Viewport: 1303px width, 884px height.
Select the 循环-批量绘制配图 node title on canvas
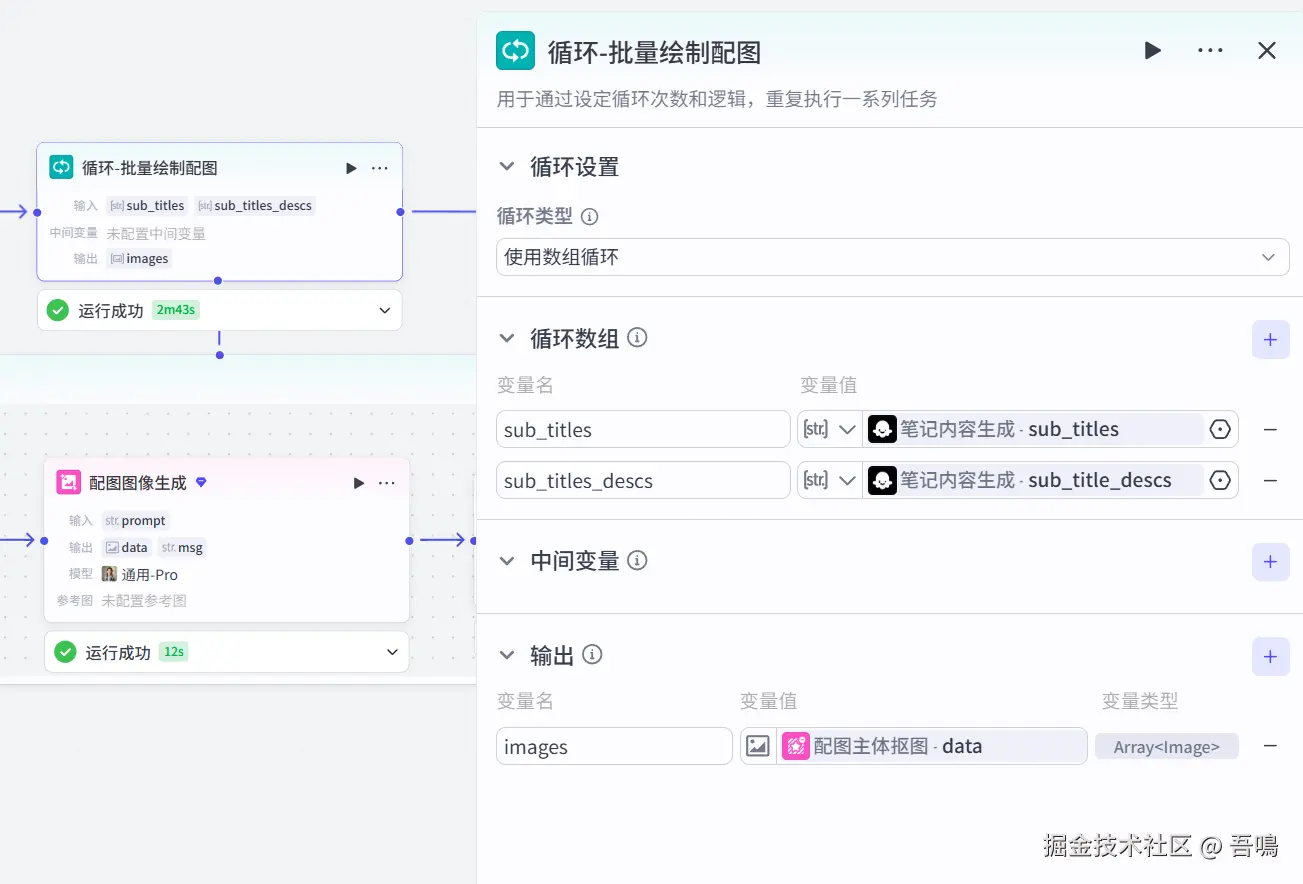pos(150,168)
